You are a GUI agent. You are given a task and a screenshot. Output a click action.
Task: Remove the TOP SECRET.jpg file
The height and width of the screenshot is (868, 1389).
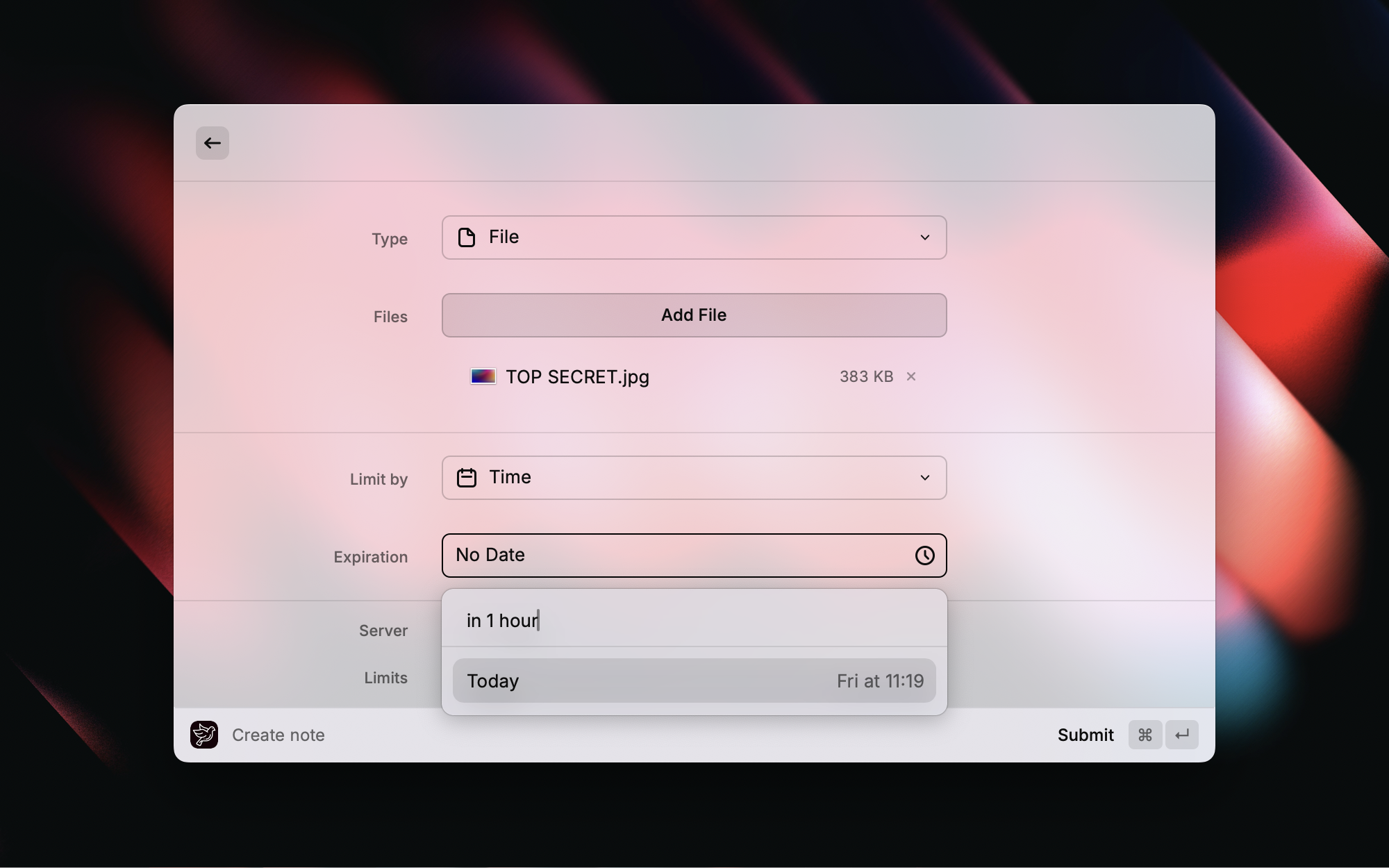coord(911,376)
